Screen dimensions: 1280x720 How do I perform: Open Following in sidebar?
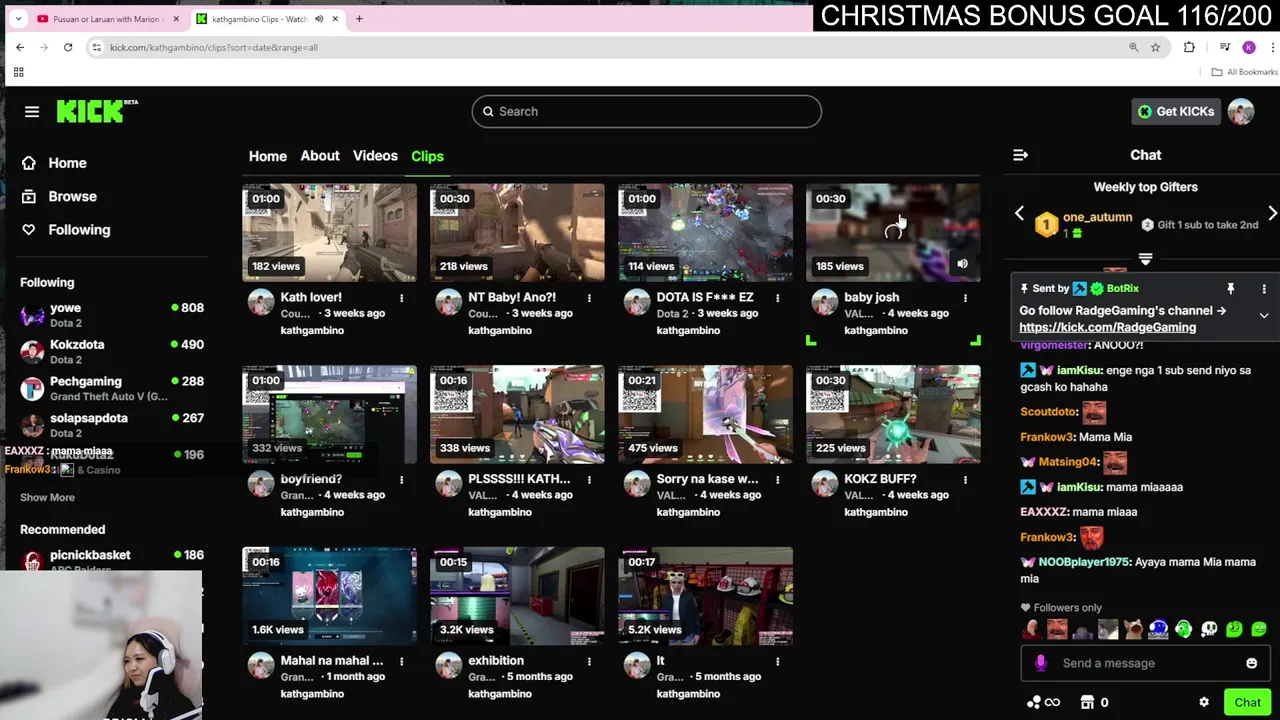[x=79, y=230]
